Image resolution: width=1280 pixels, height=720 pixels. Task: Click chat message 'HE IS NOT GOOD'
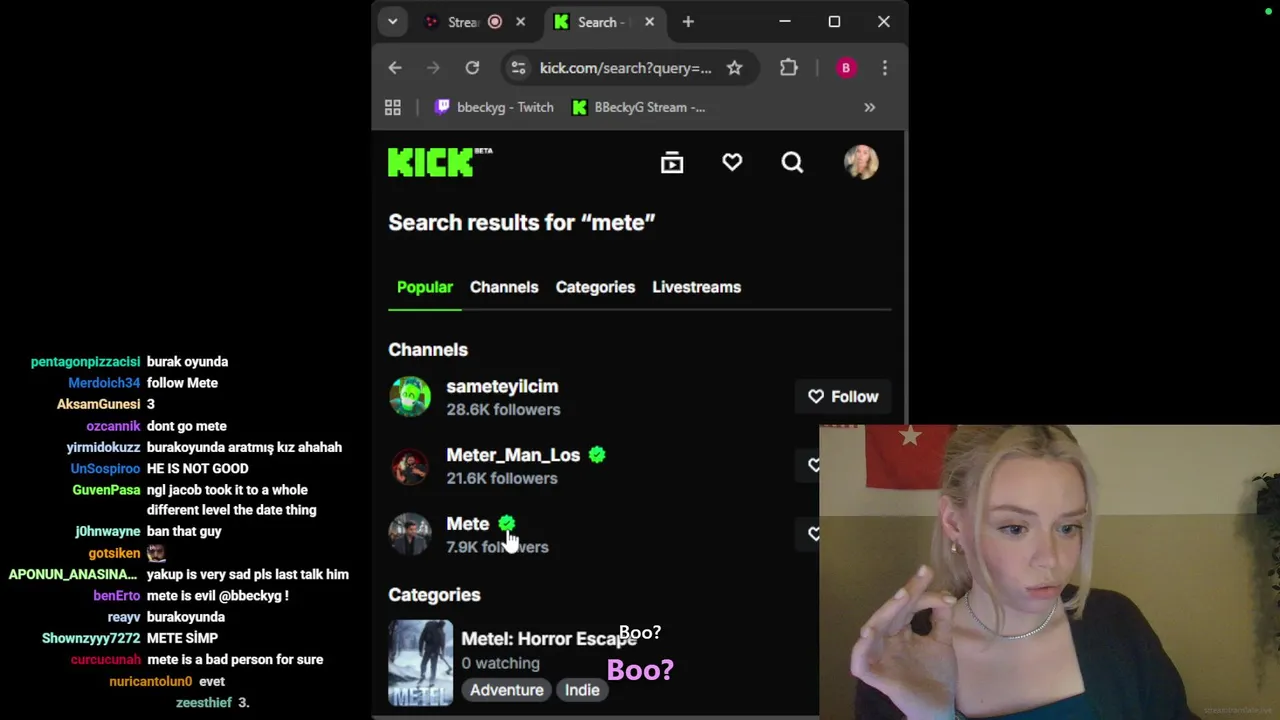coord(198,469)
